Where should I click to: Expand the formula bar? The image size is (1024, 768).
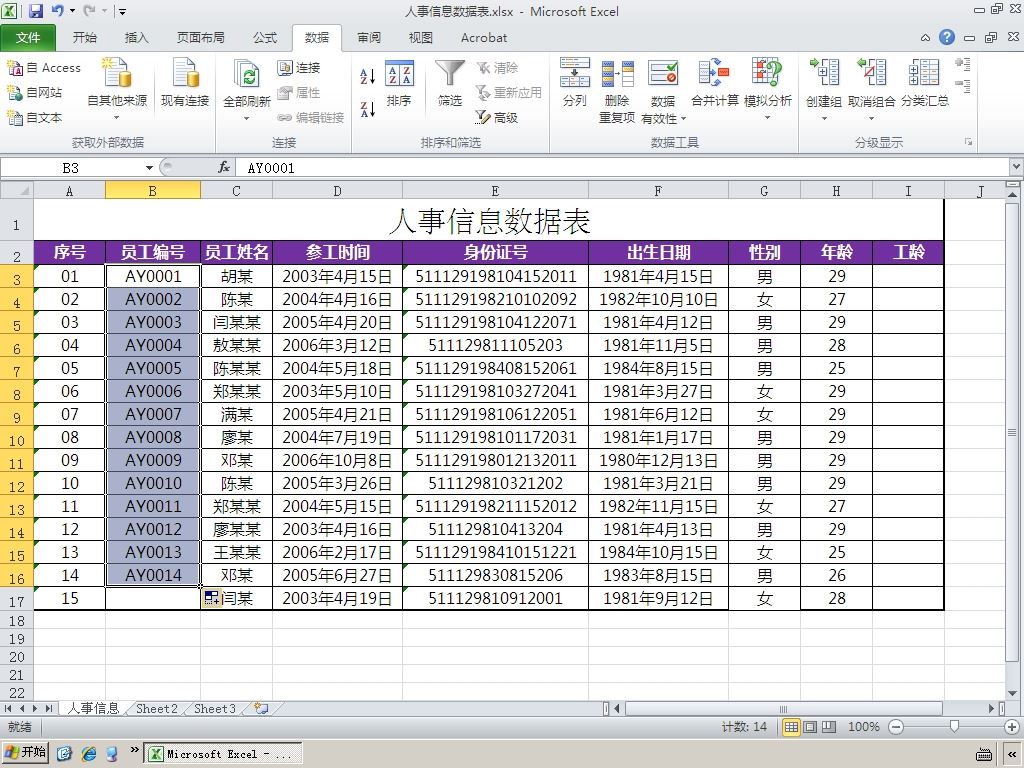pyautogui.click(x=1016, y=168)
